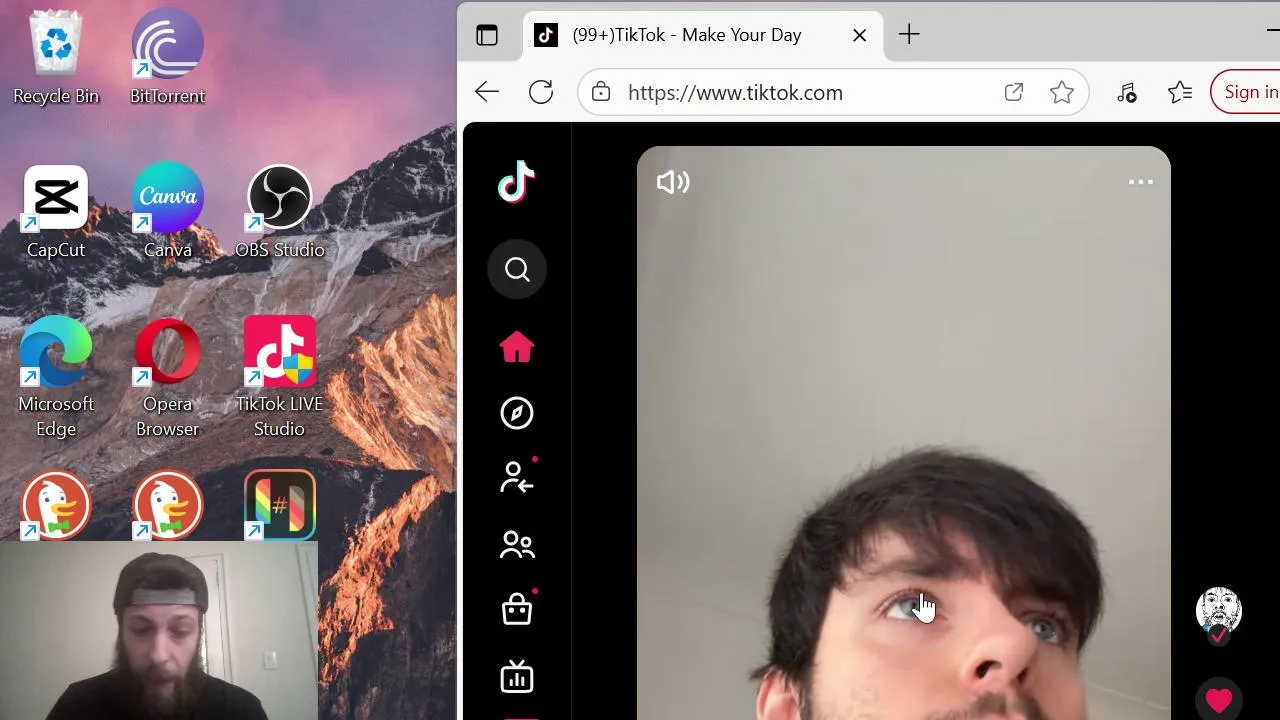Go back to the previous page
1280x720 pixels.
coord(487,93)
